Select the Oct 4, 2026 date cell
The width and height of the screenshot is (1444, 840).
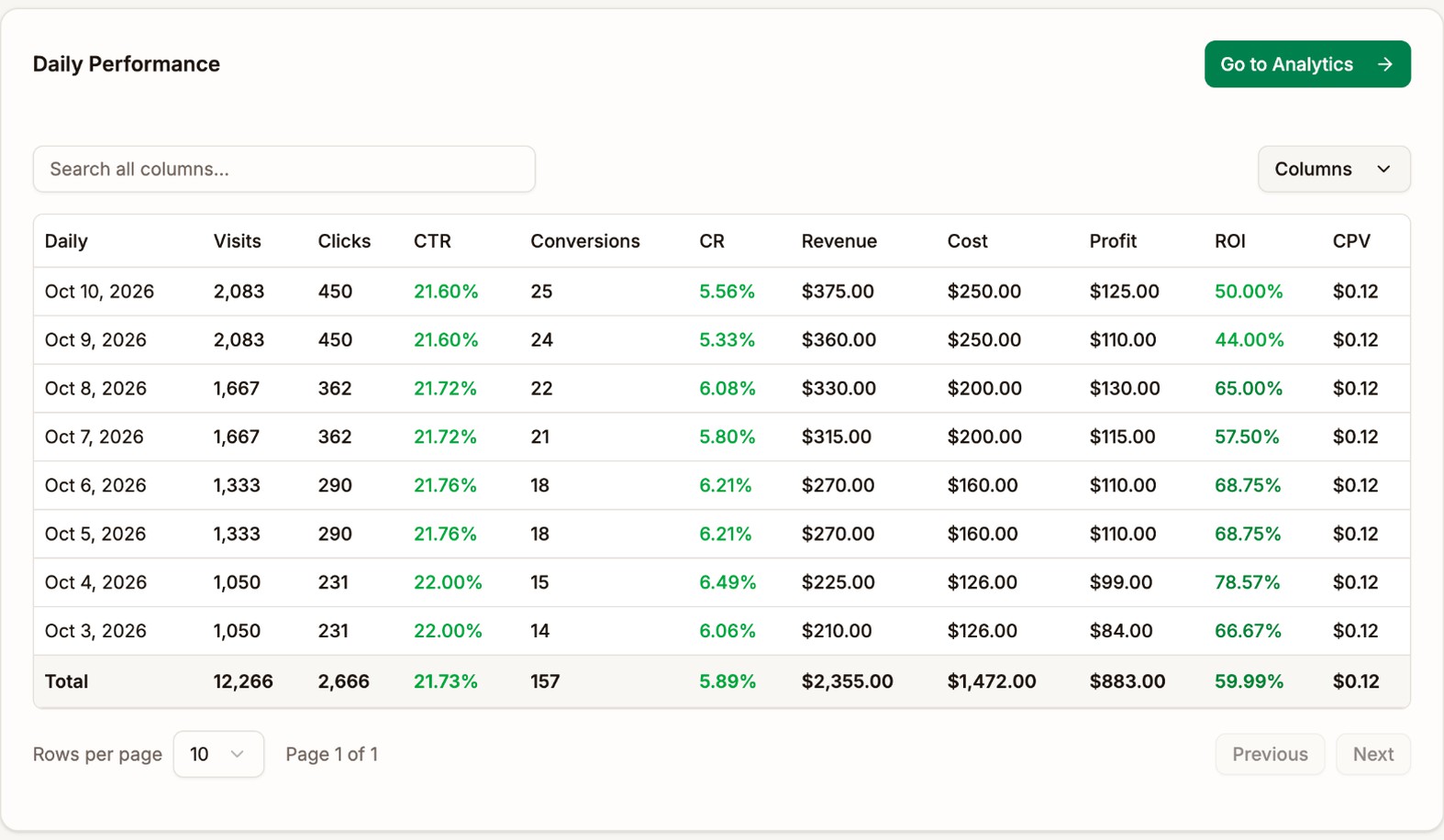(95, 583)
